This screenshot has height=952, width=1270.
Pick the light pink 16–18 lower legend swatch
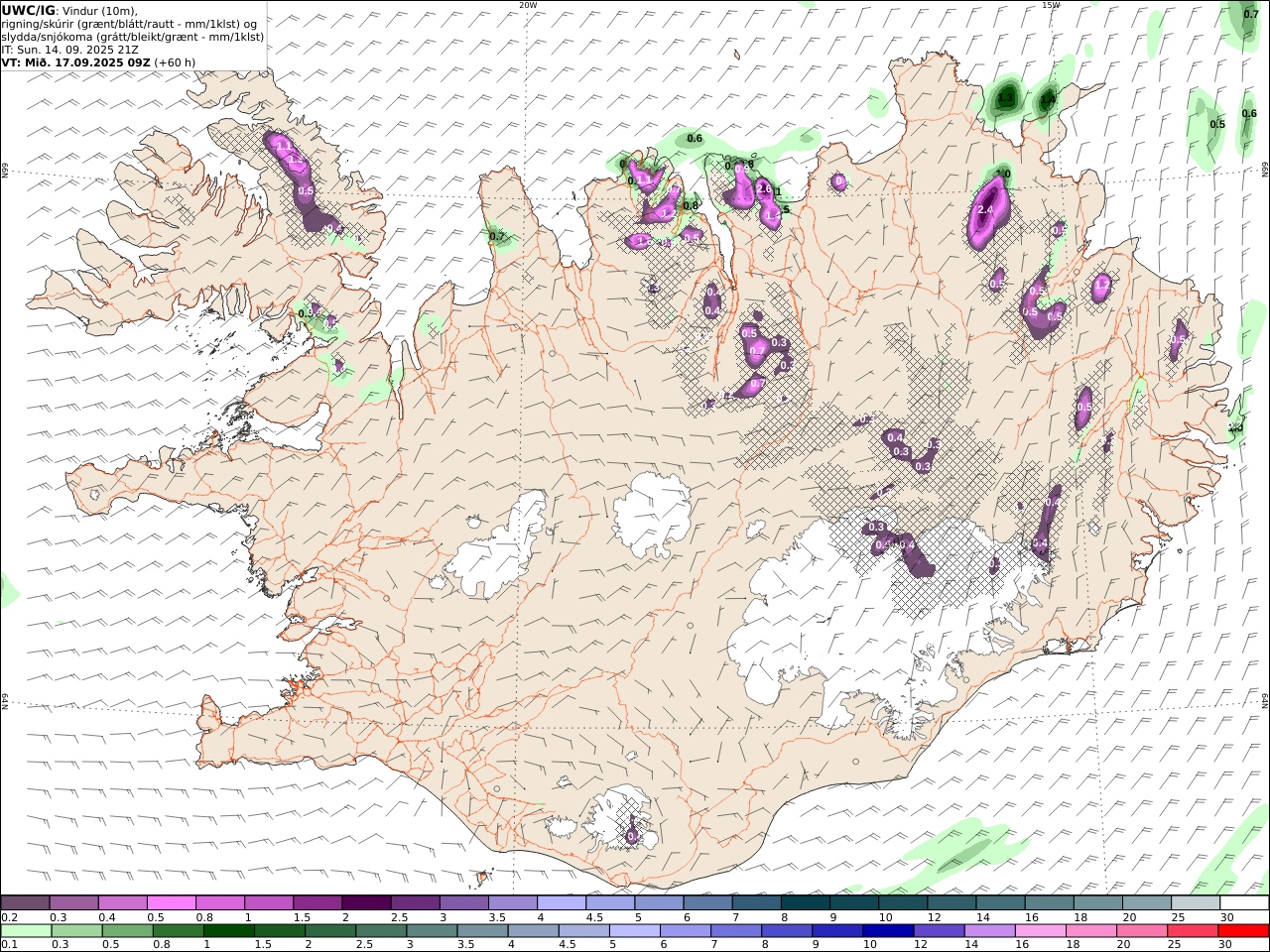point(1041,930)
